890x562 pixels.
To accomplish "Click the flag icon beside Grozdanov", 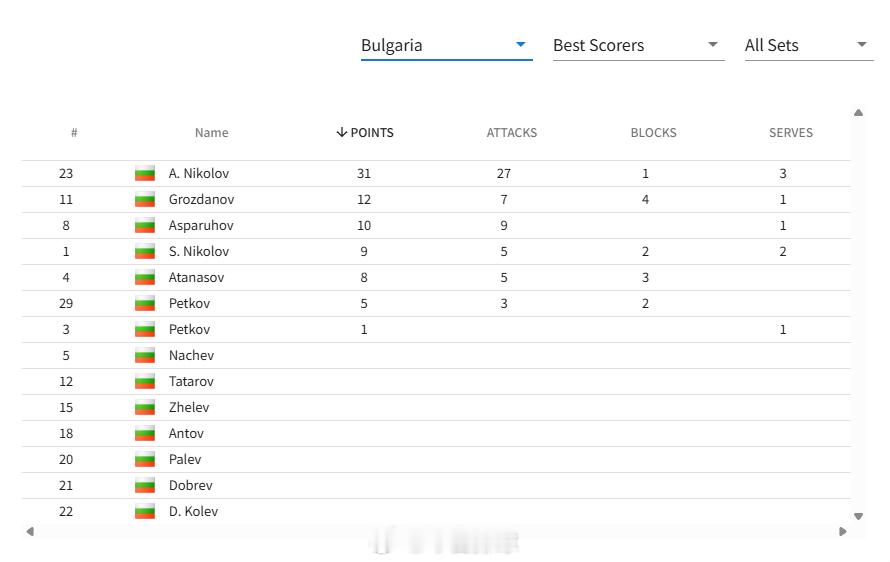I will coord(145,200).
